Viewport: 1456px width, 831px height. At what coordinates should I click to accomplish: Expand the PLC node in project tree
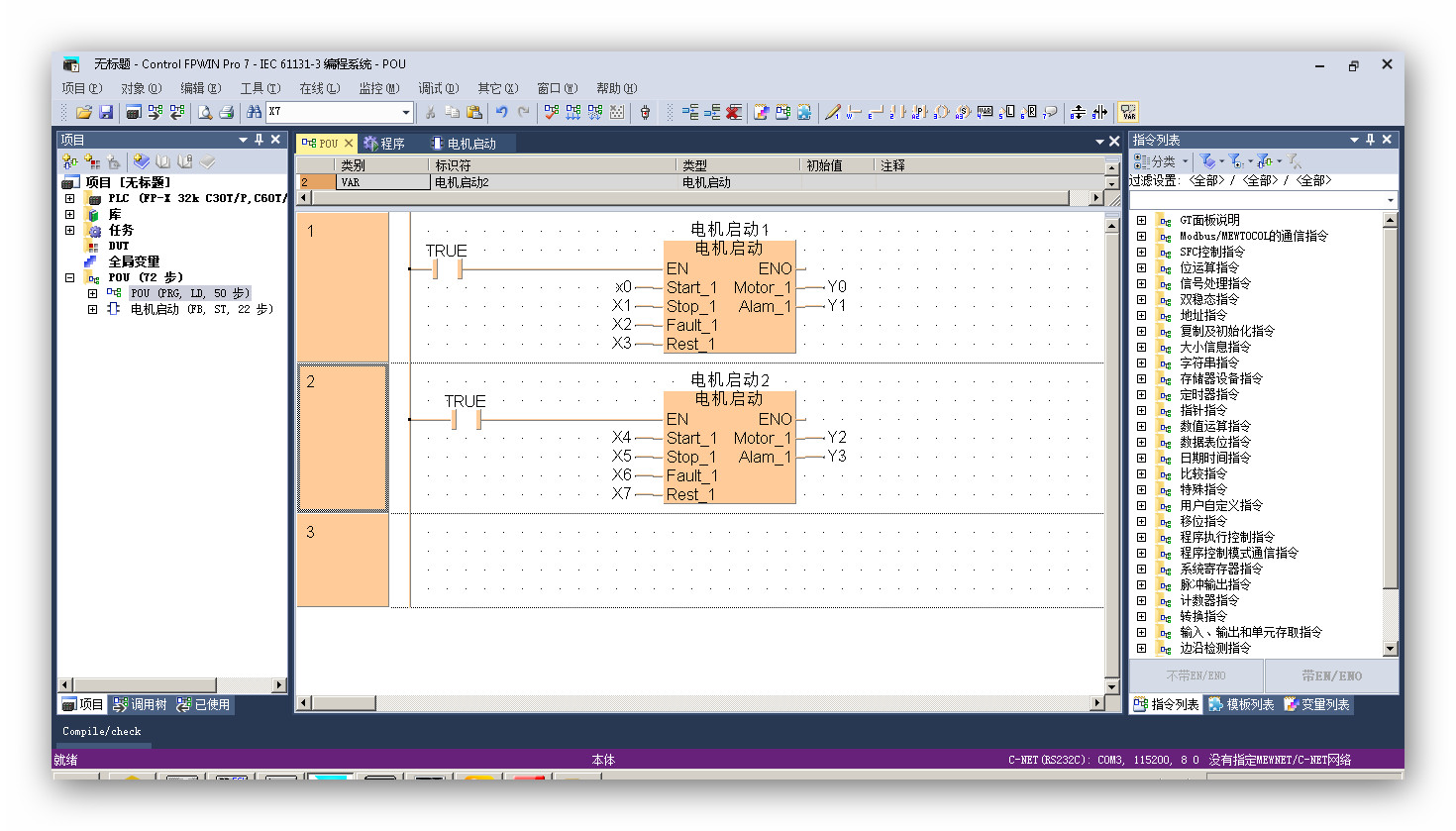[69, 198]
